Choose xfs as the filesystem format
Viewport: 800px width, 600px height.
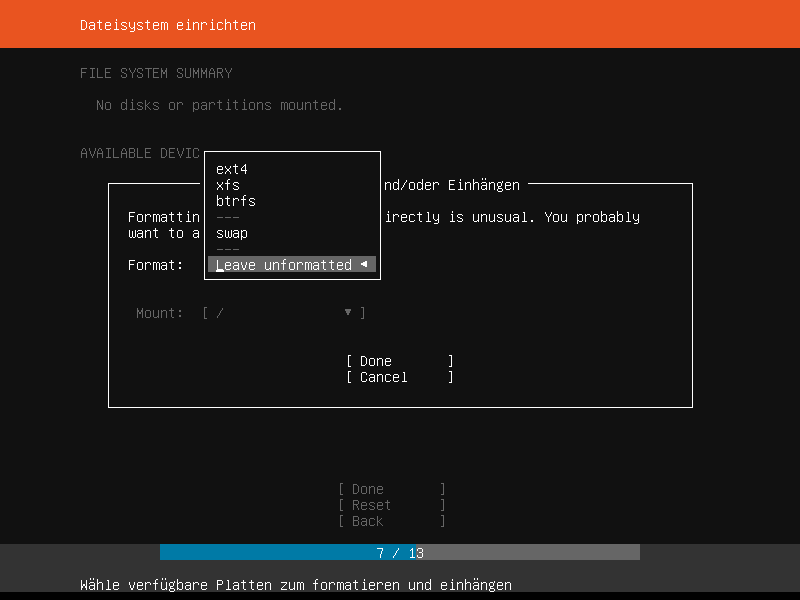pyautogui.click(x=228, y=185)
